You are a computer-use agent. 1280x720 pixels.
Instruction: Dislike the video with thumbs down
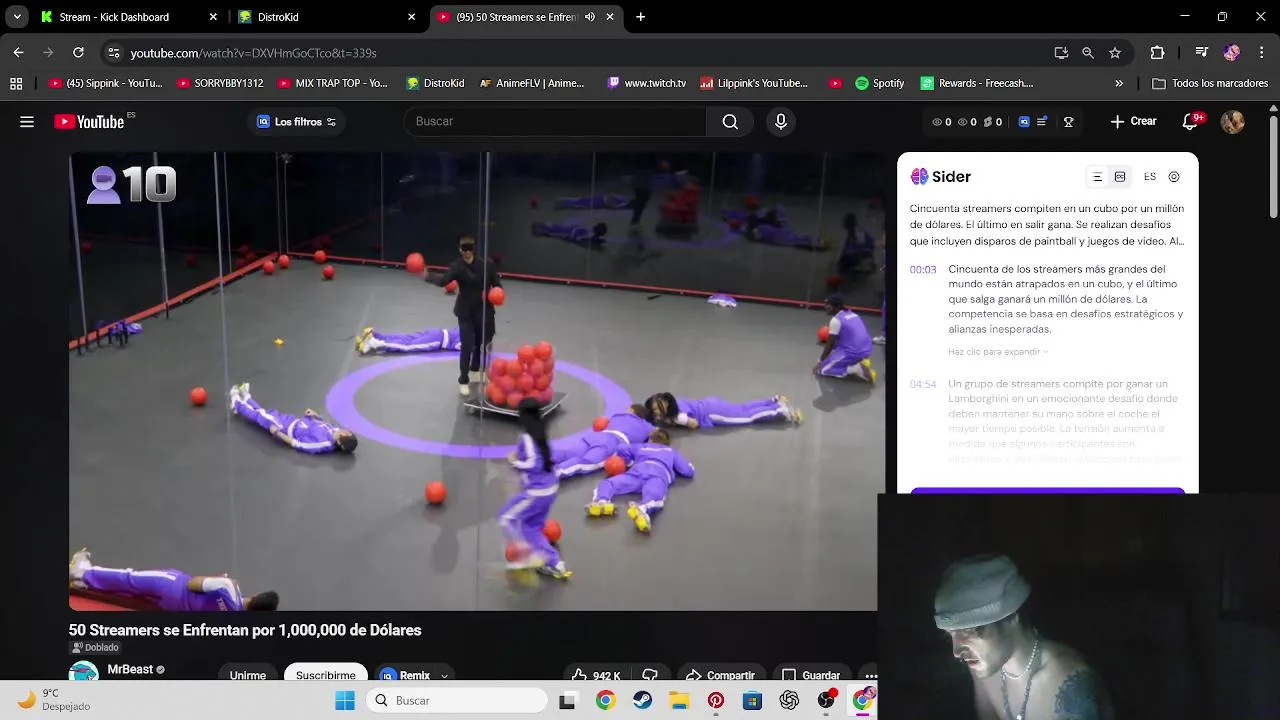pos(650,675)
